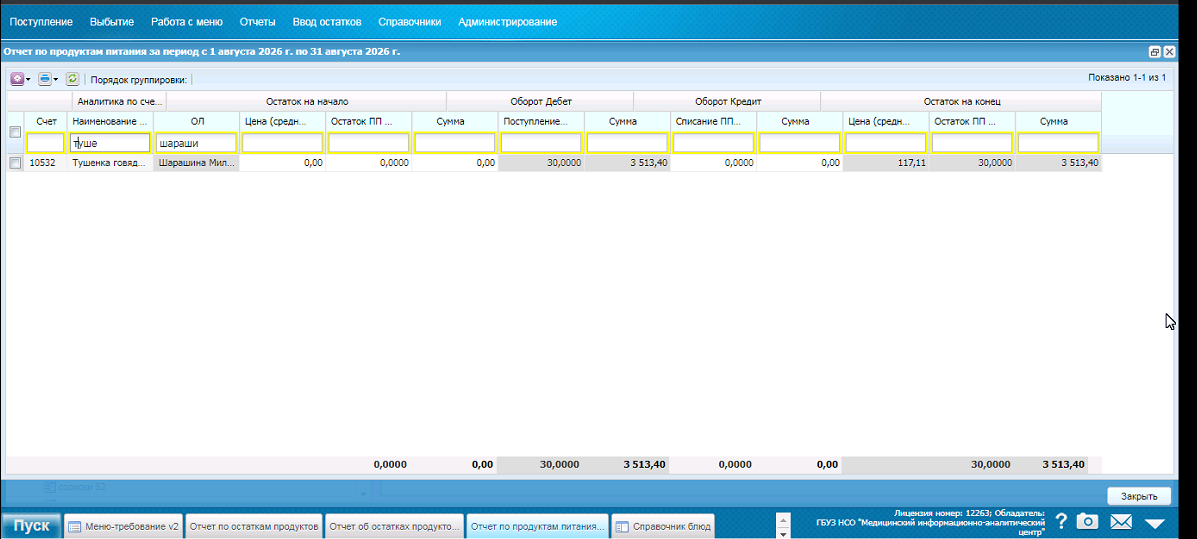Switch to Отчет об остатках продукто... tab

pyautogui.click(x=395, y=526)
